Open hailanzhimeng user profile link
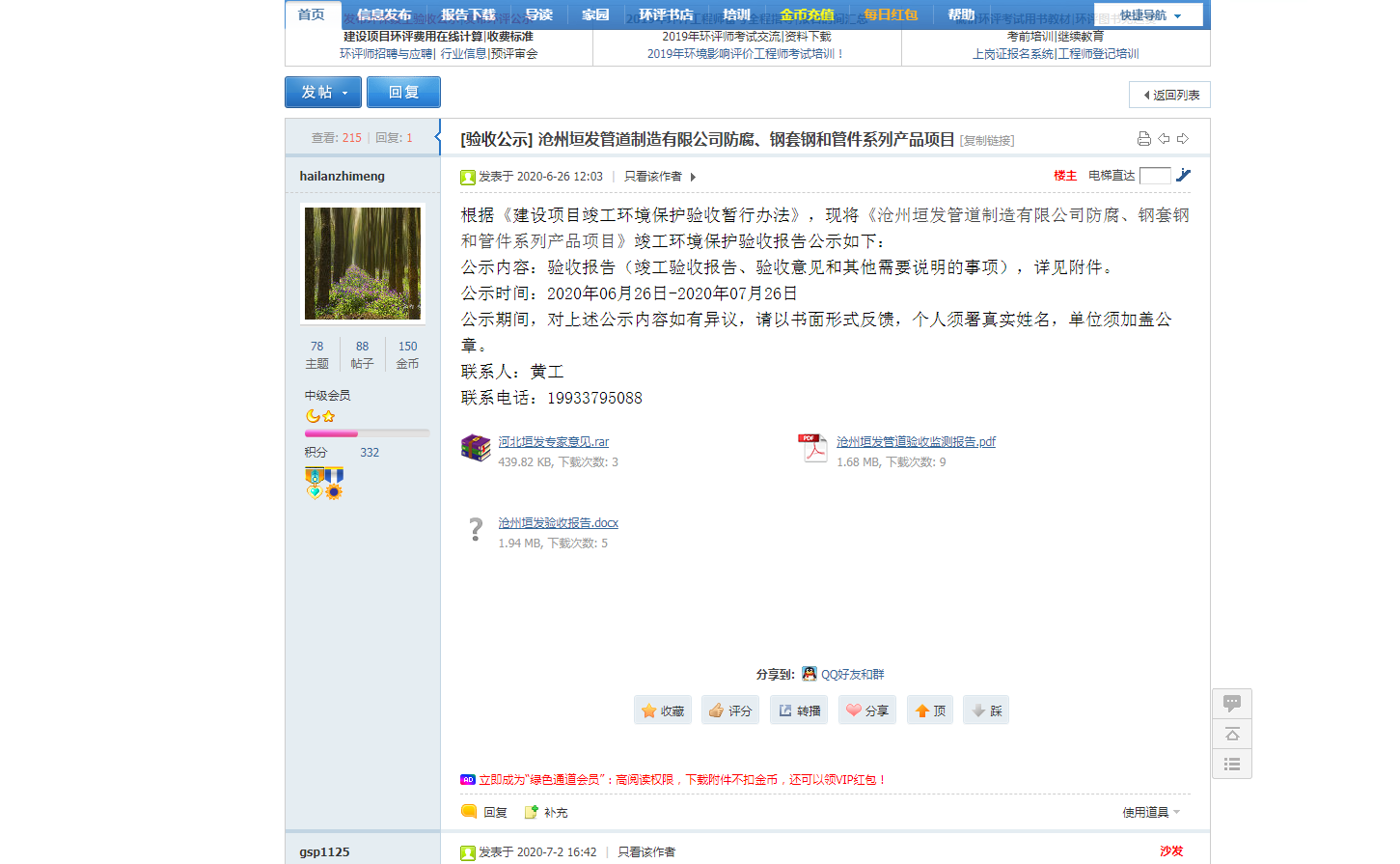 [x=342, y=176]
